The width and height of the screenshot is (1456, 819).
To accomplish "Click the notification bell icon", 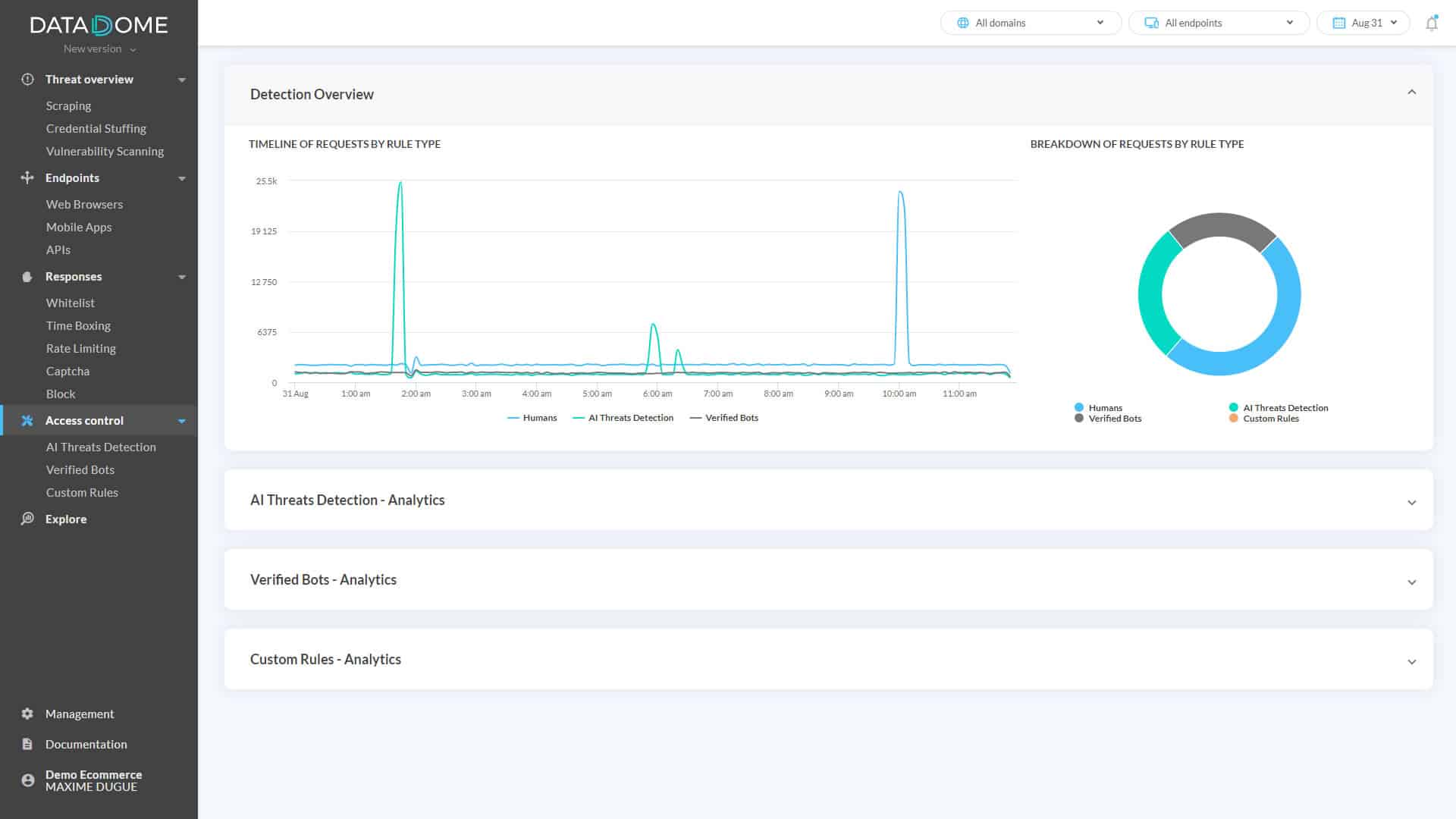I will 1431,24.
